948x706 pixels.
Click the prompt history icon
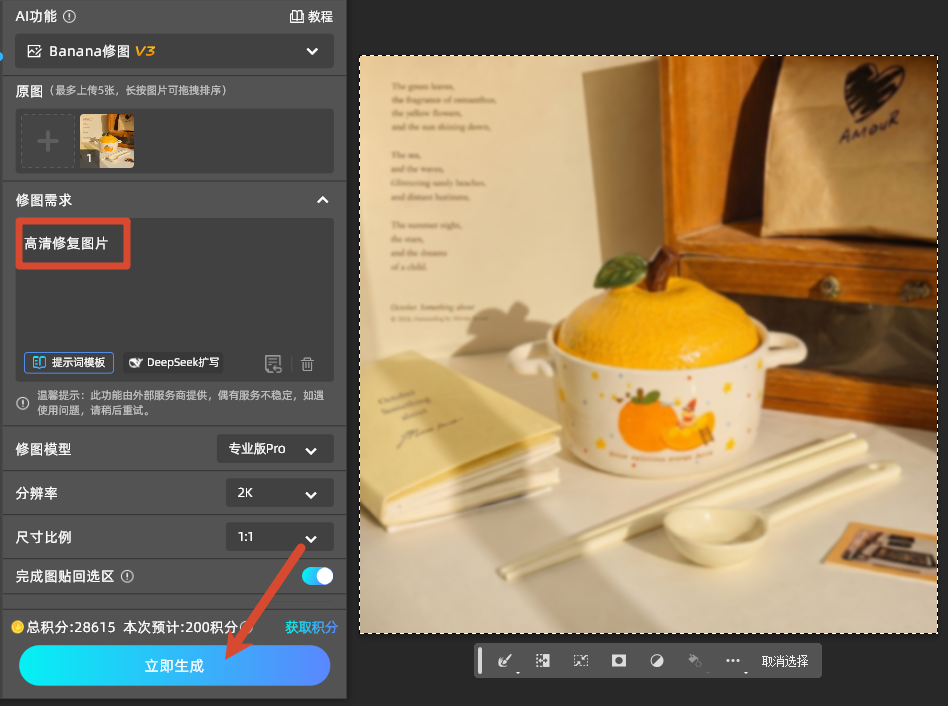pyautogui.click(x=273, y=364)
